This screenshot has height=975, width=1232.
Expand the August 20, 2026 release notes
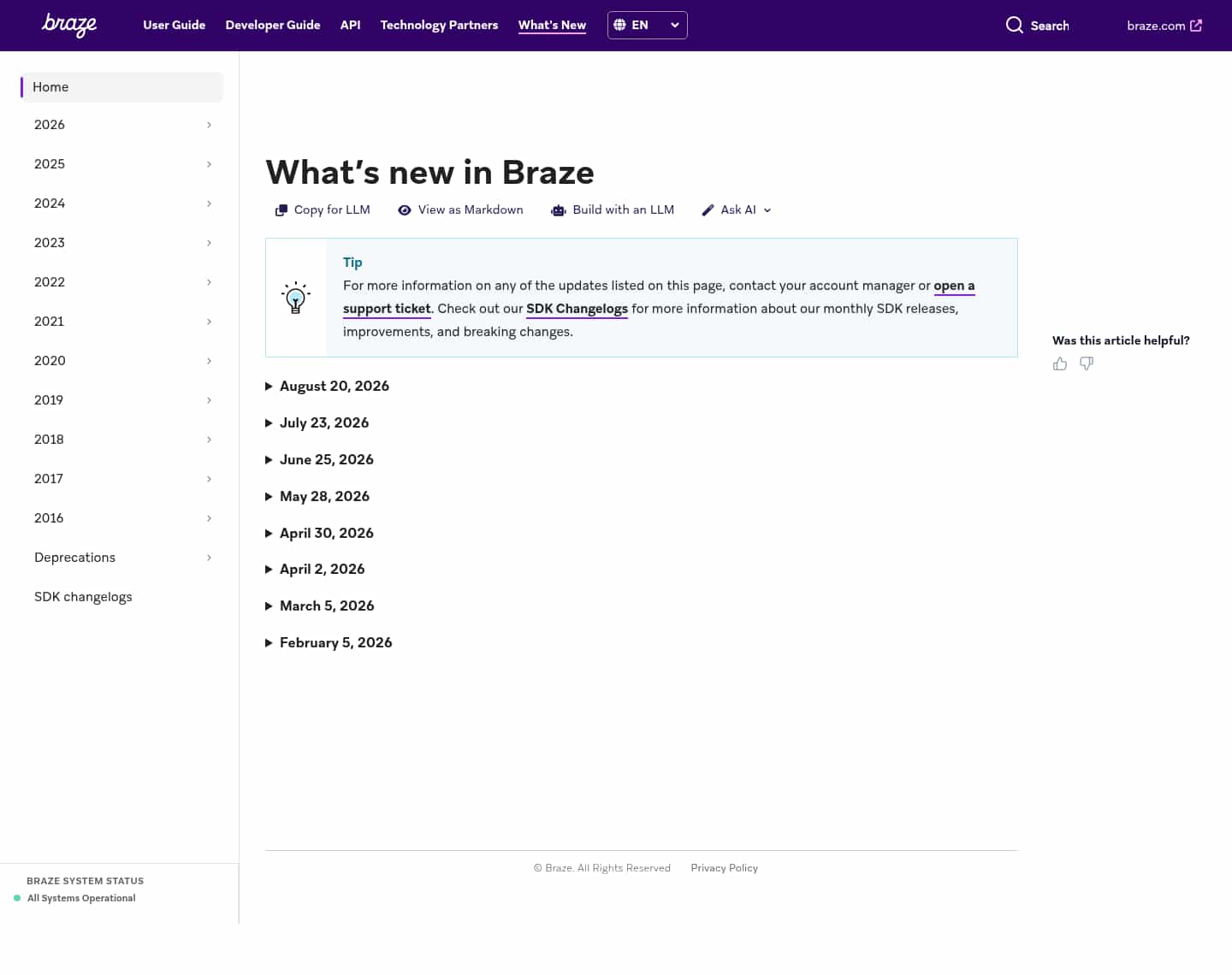[327, 387]
